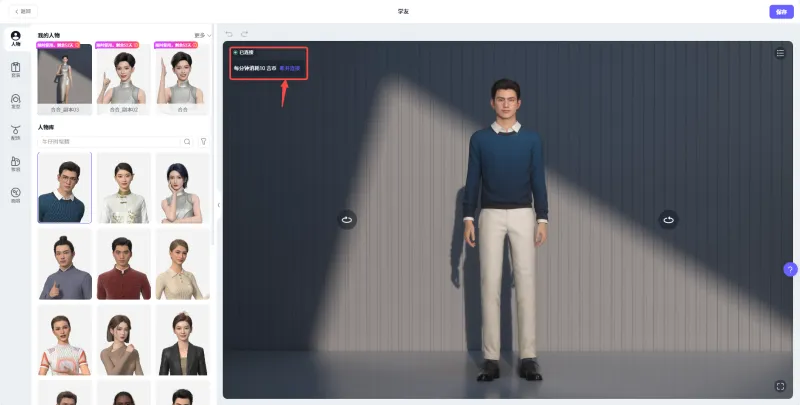The width and height of the screenshot is (800, 405).
Task: Open the purple help question-mark button
Action: (790, 269)
